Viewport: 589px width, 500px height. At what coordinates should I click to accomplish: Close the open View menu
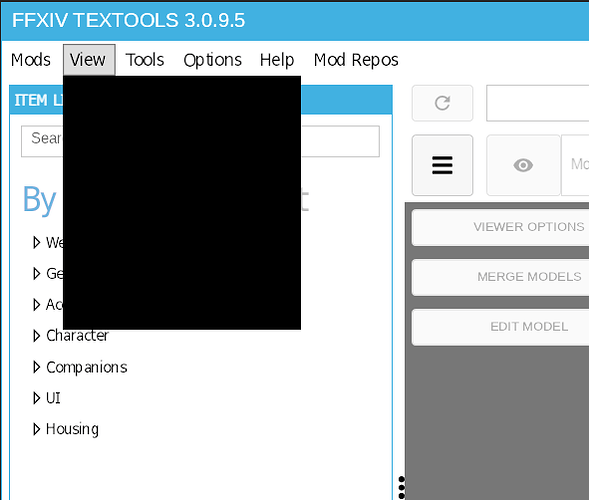click(x=89, y=60)
